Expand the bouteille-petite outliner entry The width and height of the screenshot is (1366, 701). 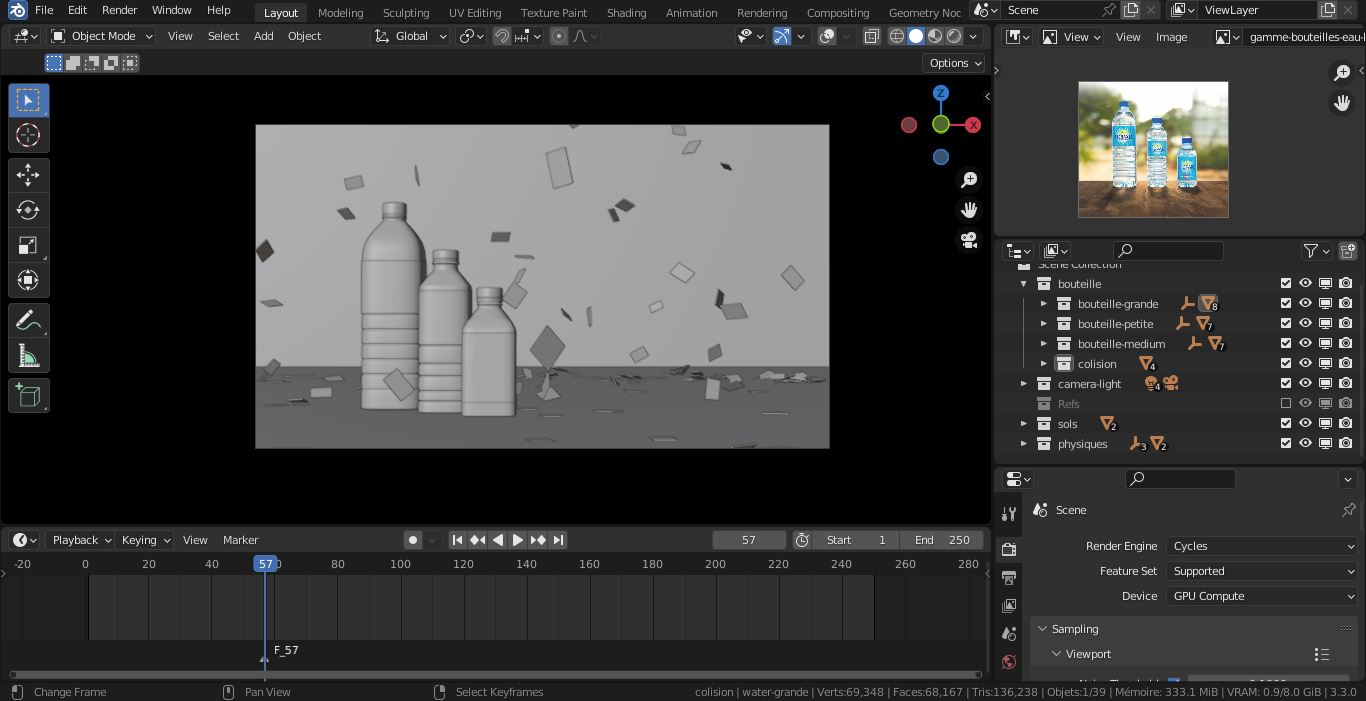click(1043, 323)
